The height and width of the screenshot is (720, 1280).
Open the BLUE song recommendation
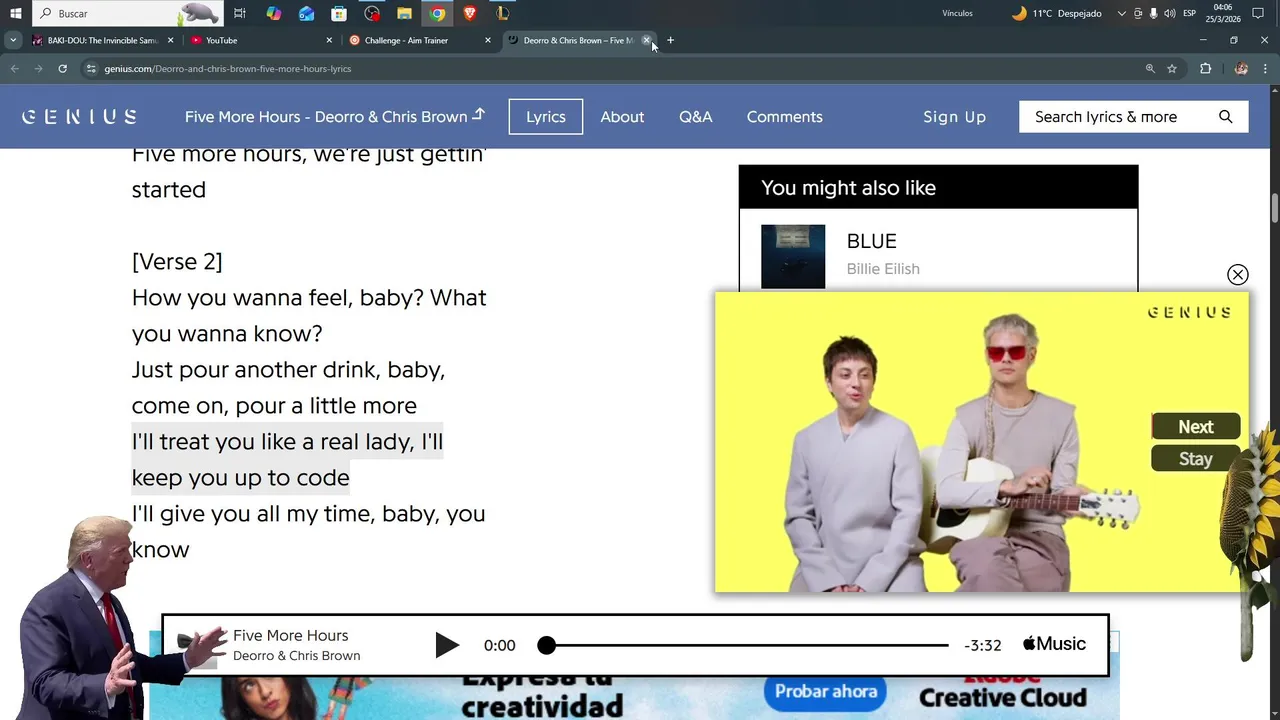(872, 241)
